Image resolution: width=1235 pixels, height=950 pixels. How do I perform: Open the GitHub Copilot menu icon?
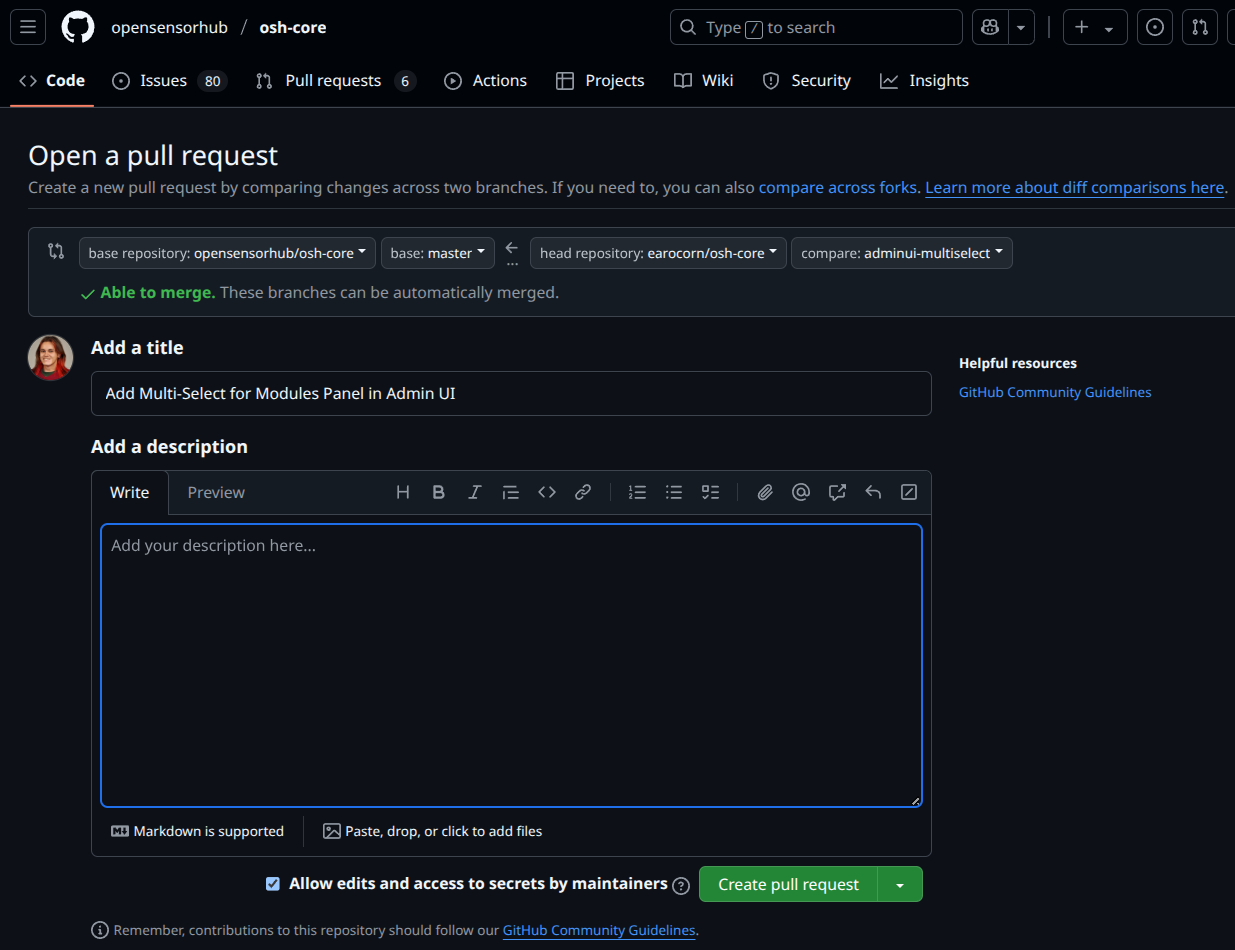989,27
